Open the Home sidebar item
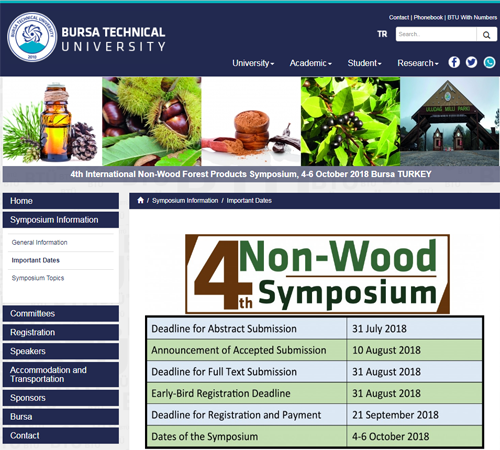 pos(61,201)
